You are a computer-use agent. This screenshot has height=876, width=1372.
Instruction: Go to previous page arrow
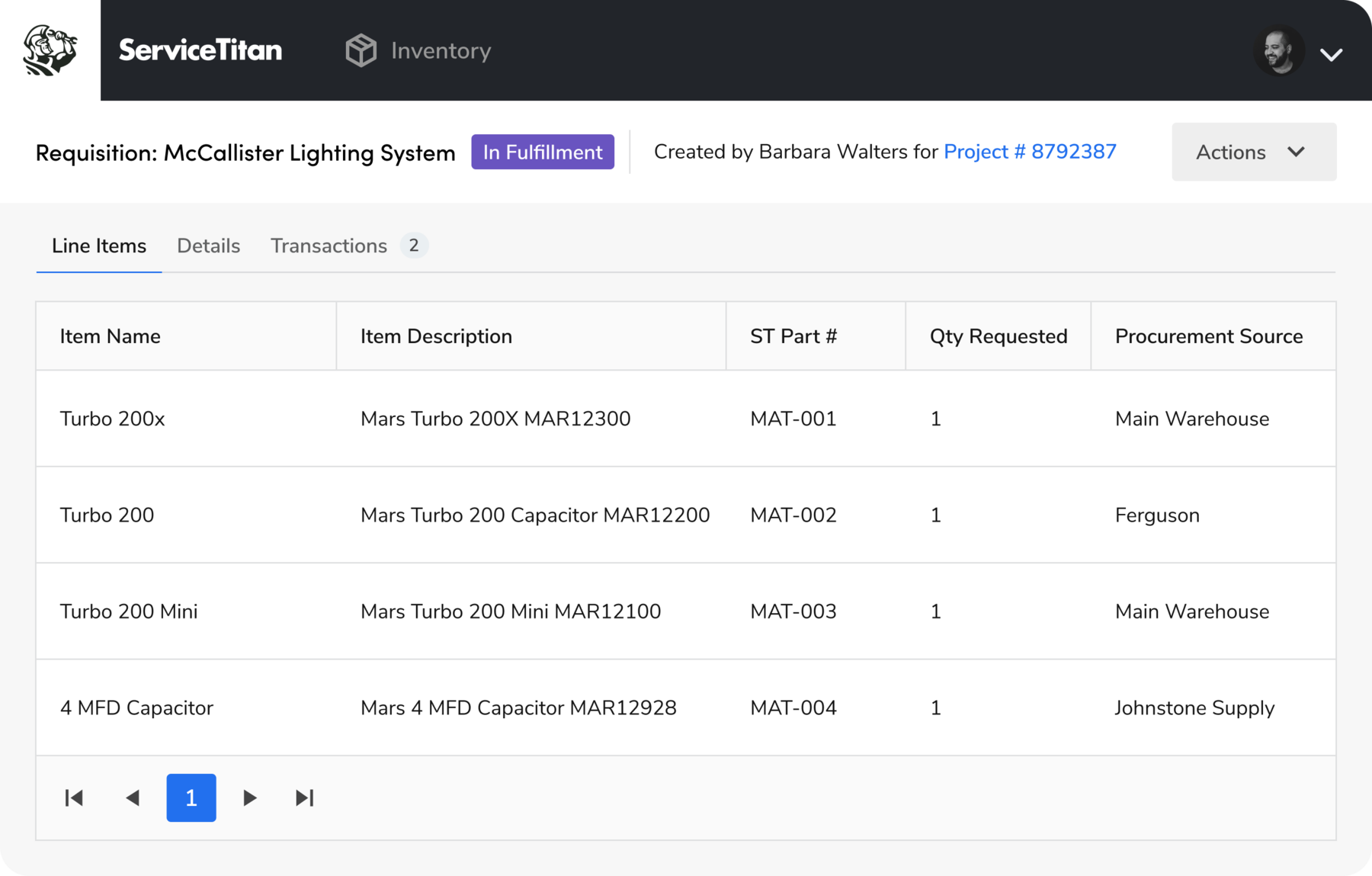coord(133,797)
